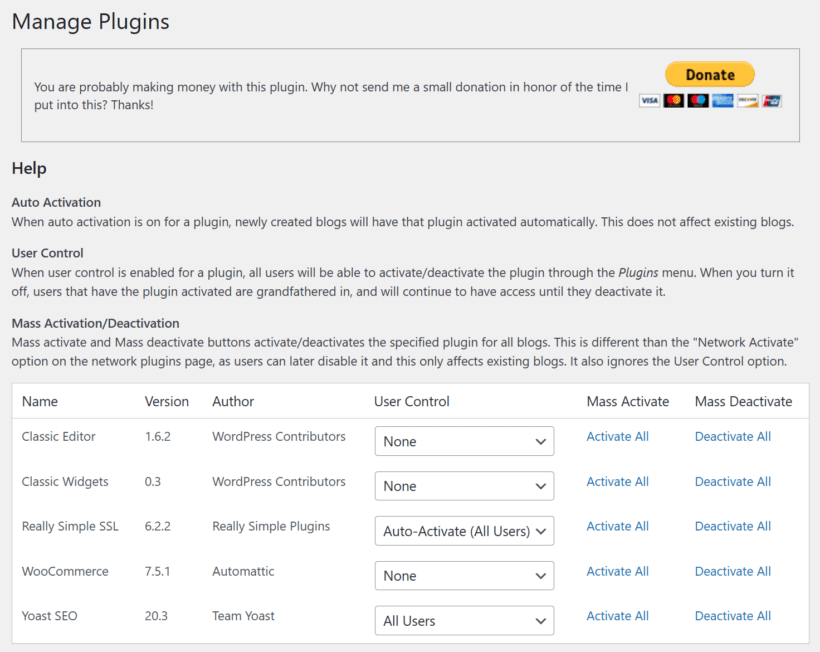The width and height of the screenshot is (820, 652).
Task: Open the WooCommerce User Control dropdown
Action: (x=464, y=576)
